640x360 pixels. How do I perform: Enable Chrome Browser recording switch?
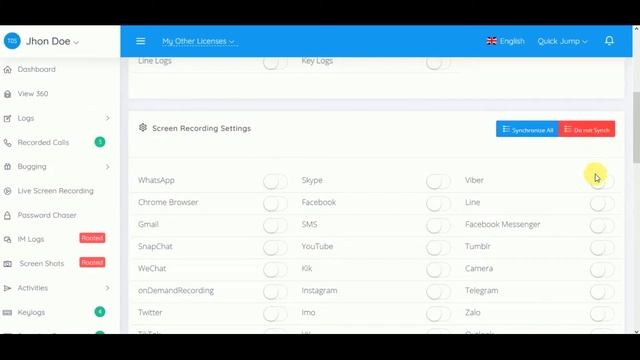(275, 203)
